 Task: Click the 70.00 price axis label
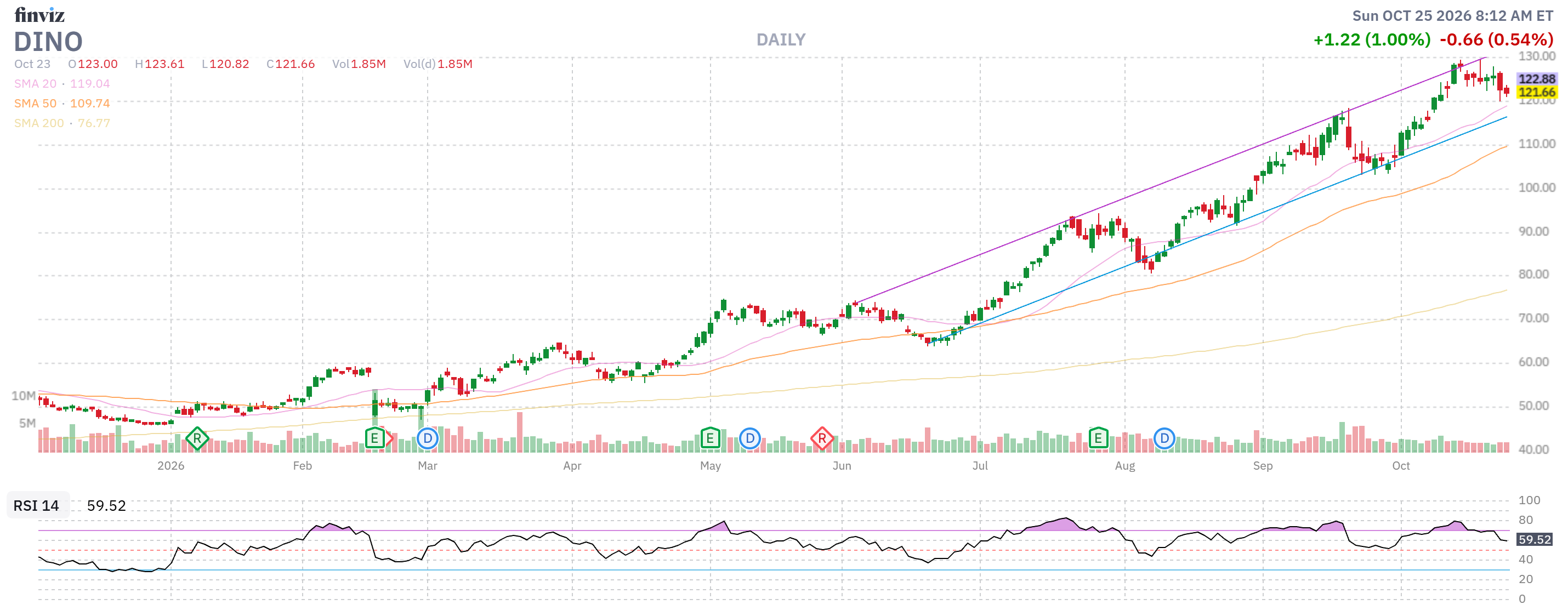[x=1534, y=318]
